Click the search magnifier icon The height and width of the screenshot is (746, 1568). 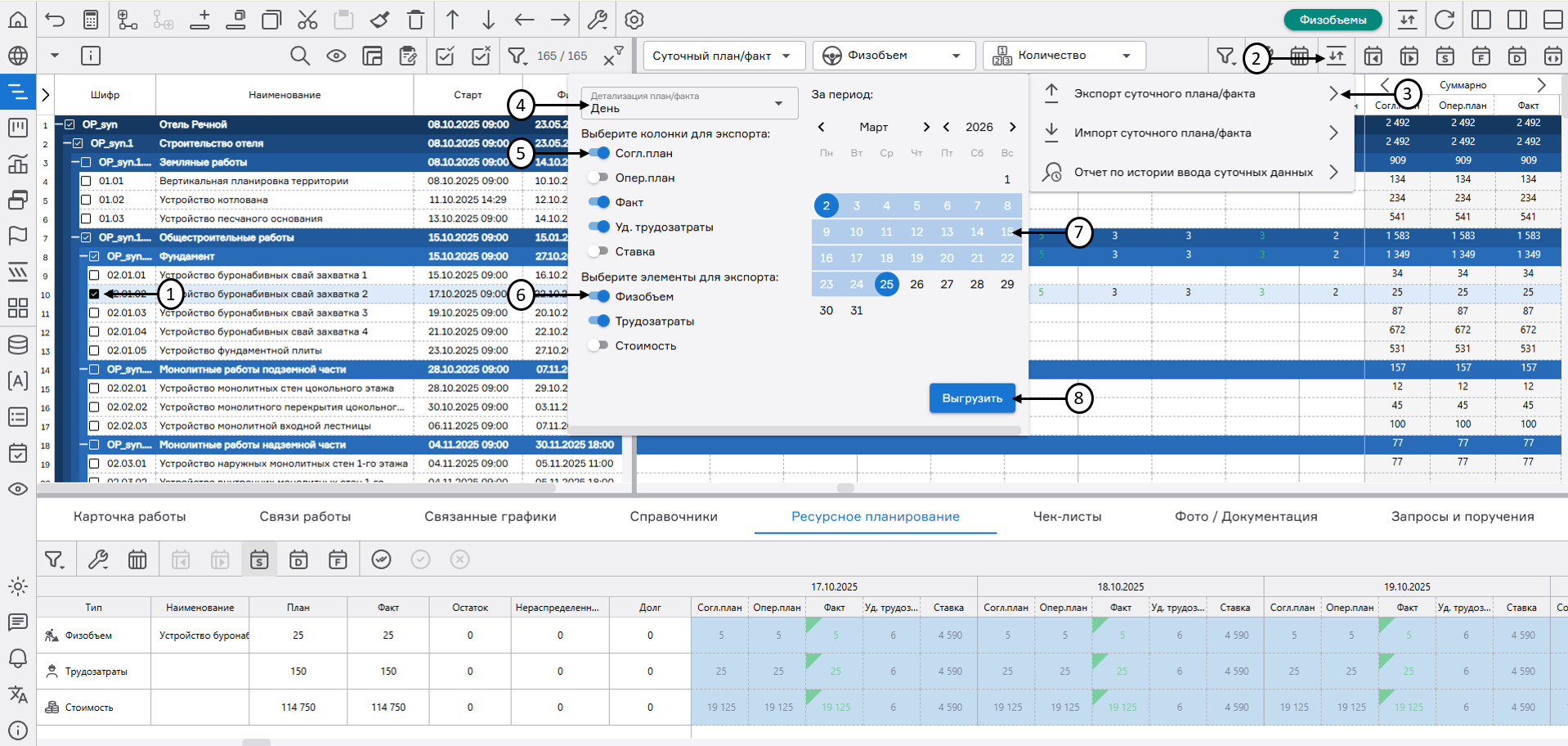click(300, 56)
